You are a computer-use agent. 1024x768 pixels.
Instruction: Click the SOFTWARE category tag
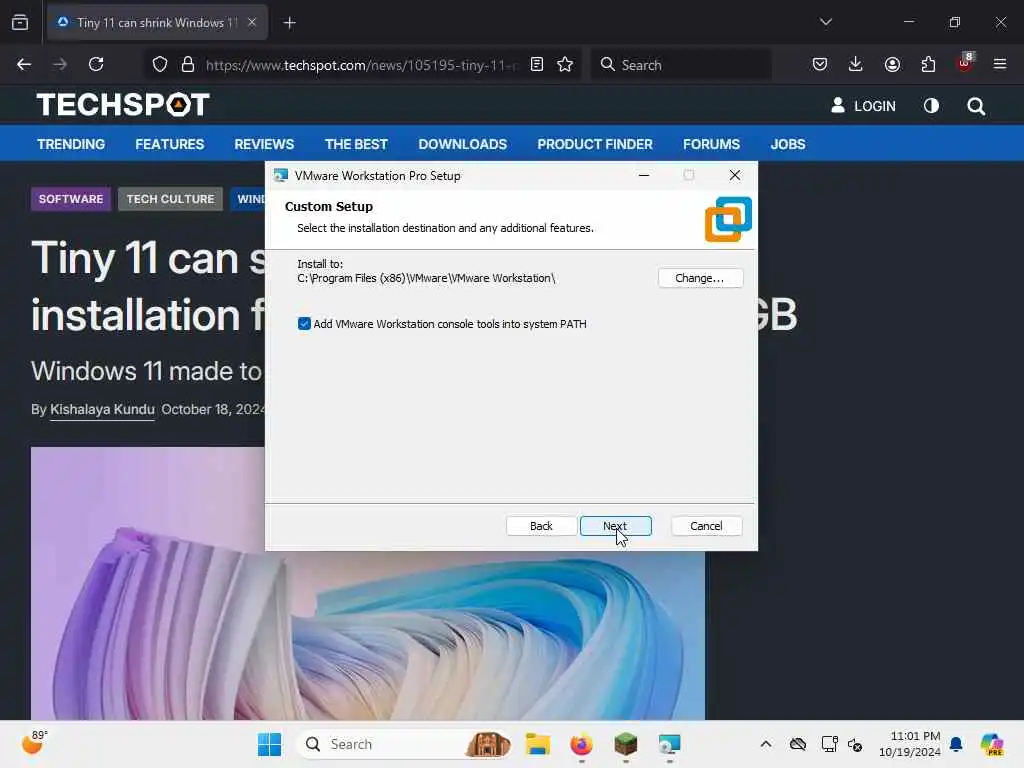click(71, 199)
